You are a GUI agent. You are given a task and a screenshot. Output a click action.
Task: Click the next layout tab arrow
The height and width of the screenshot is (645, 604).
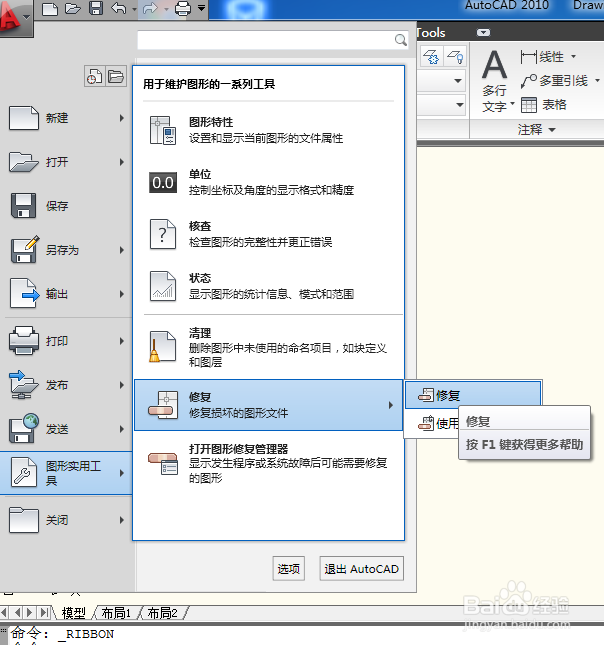[29, 613]
